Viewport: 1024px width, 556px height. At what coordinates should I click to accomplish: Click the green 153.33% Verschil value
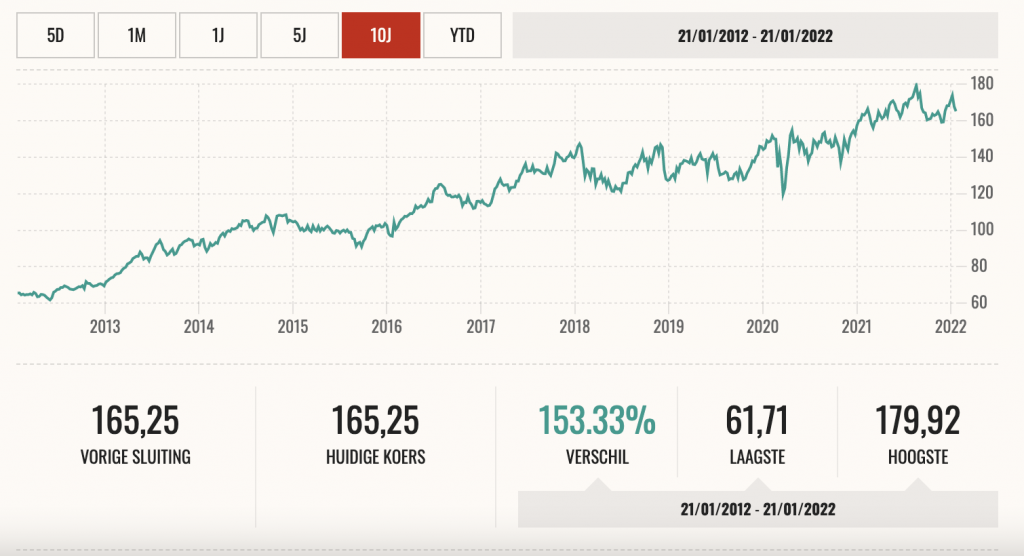[597, 421]
